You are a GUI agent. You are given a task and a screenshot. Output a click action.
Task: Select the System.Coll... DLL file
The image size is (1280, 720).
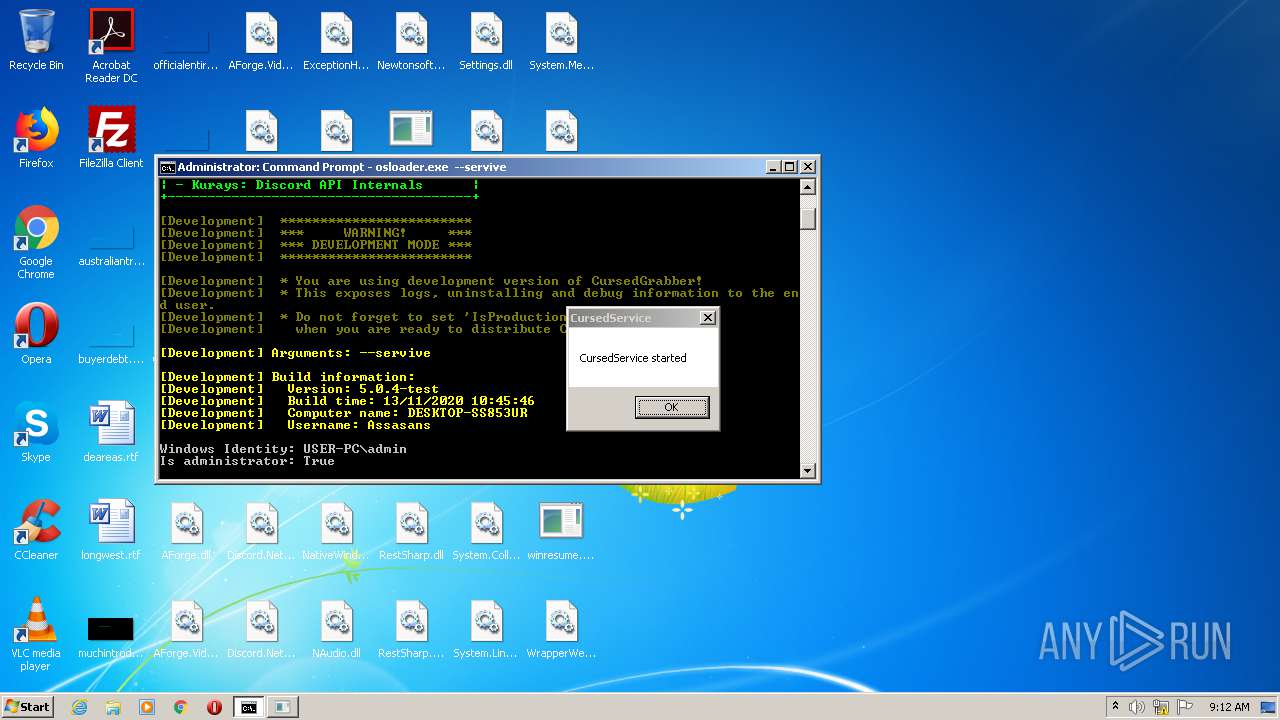(486, 530)
